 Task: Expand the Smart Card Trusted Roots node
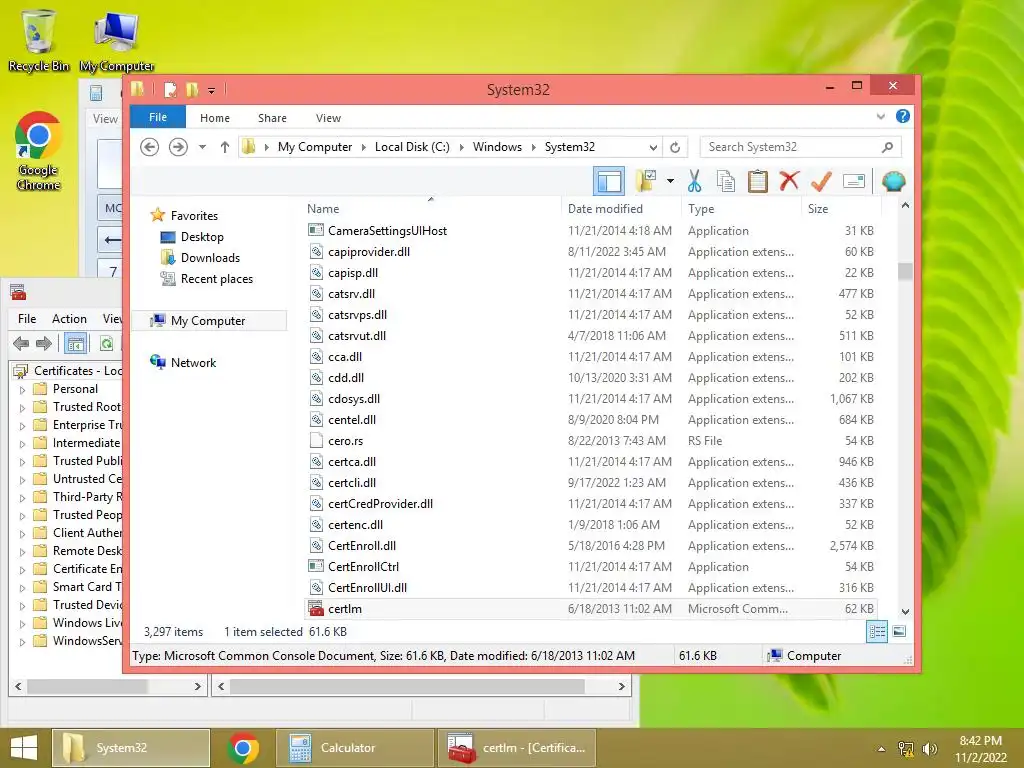tap(23, 588)
